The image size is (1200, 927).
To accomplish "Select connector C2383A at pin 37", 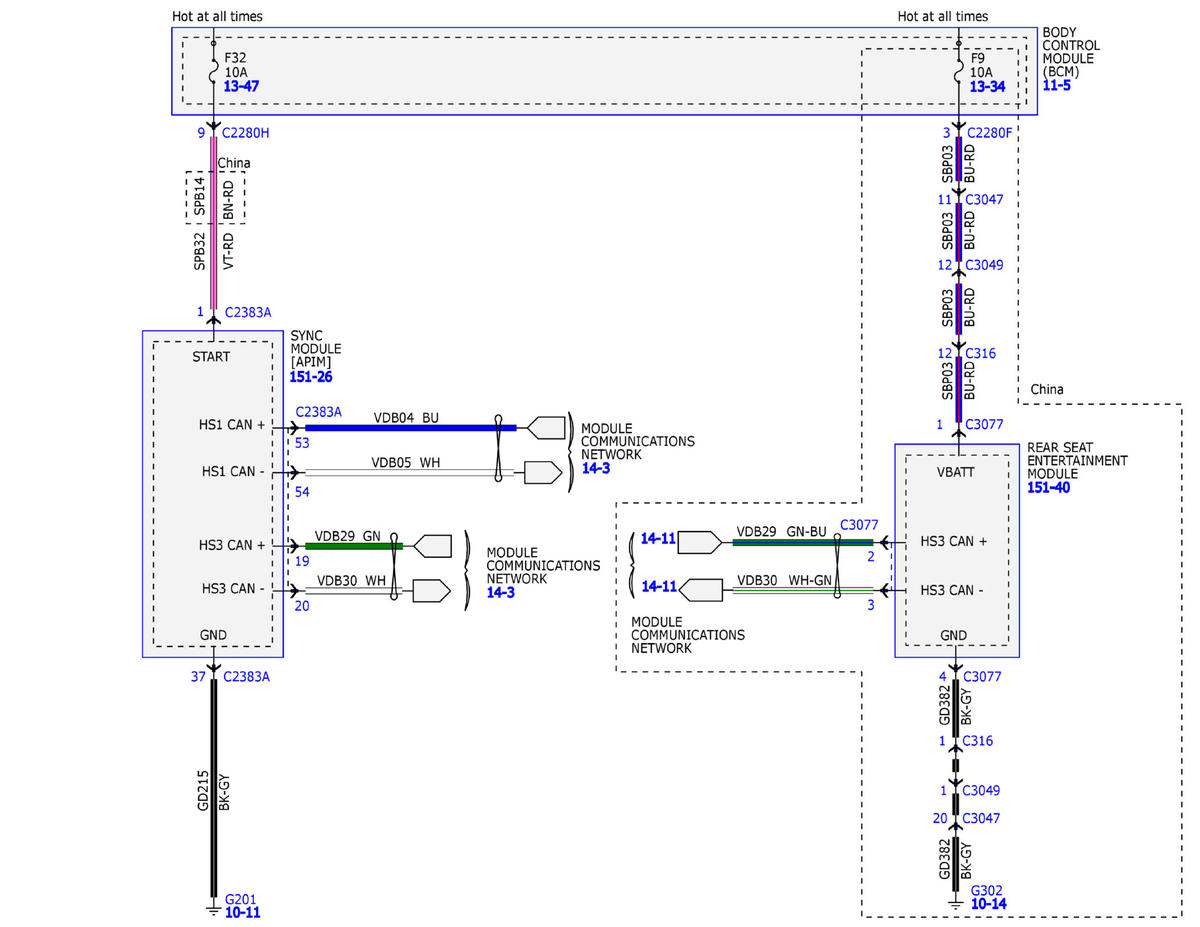I will click(x=247, y=677).
